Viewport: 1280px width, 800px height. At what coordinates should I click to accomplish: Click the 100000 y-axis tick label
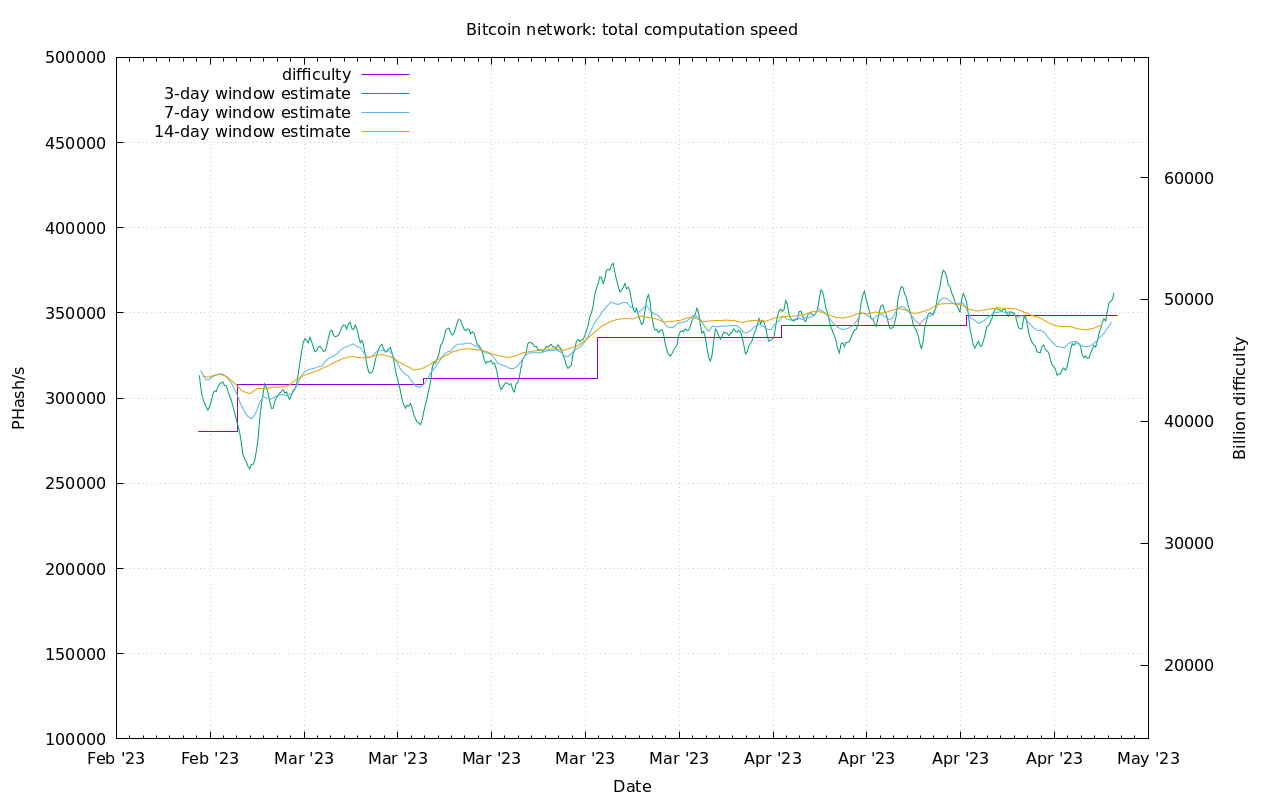(75, 740)
